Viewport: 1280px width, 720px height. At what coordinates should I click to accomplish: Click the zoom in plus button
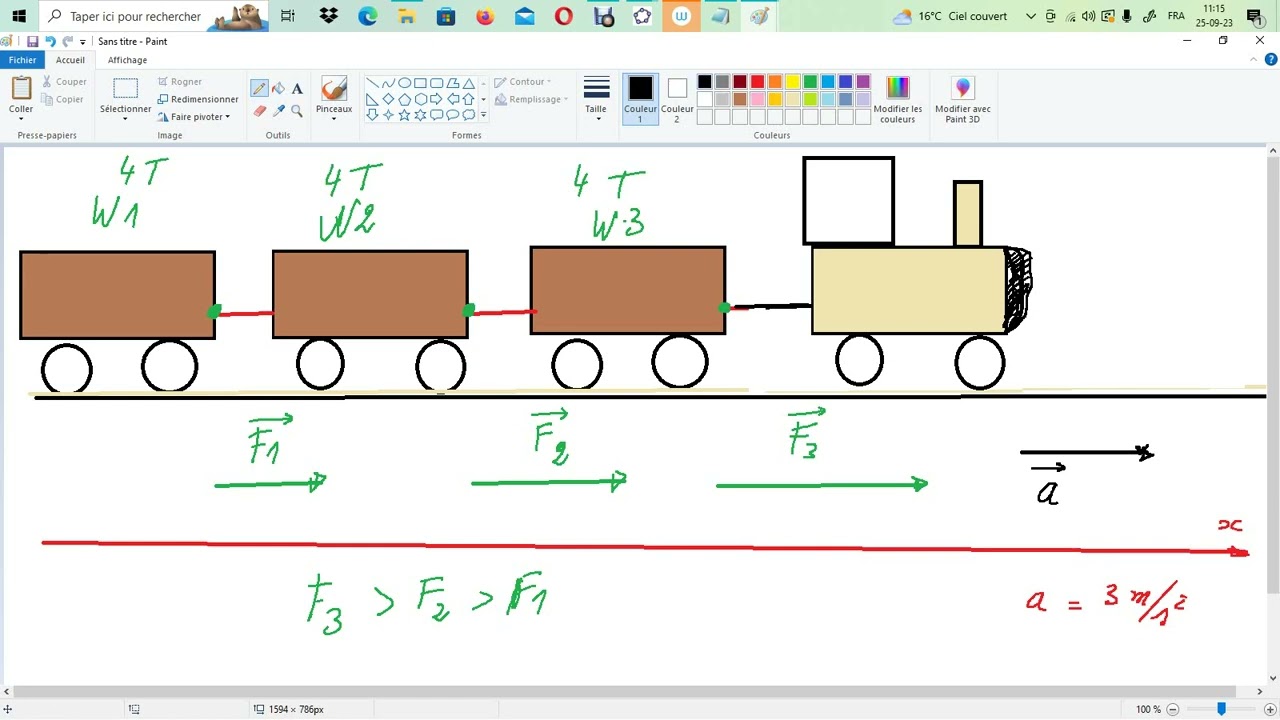[x=1270, y=709]
